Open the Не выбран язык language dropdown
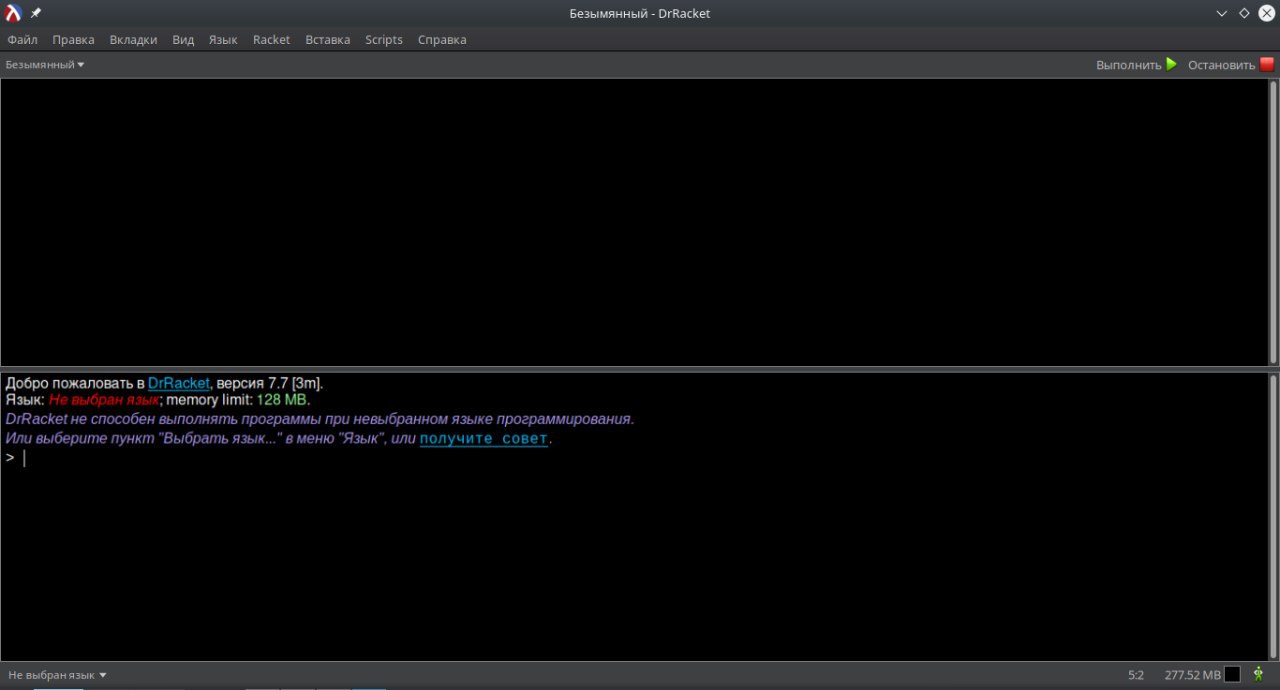 57,675
